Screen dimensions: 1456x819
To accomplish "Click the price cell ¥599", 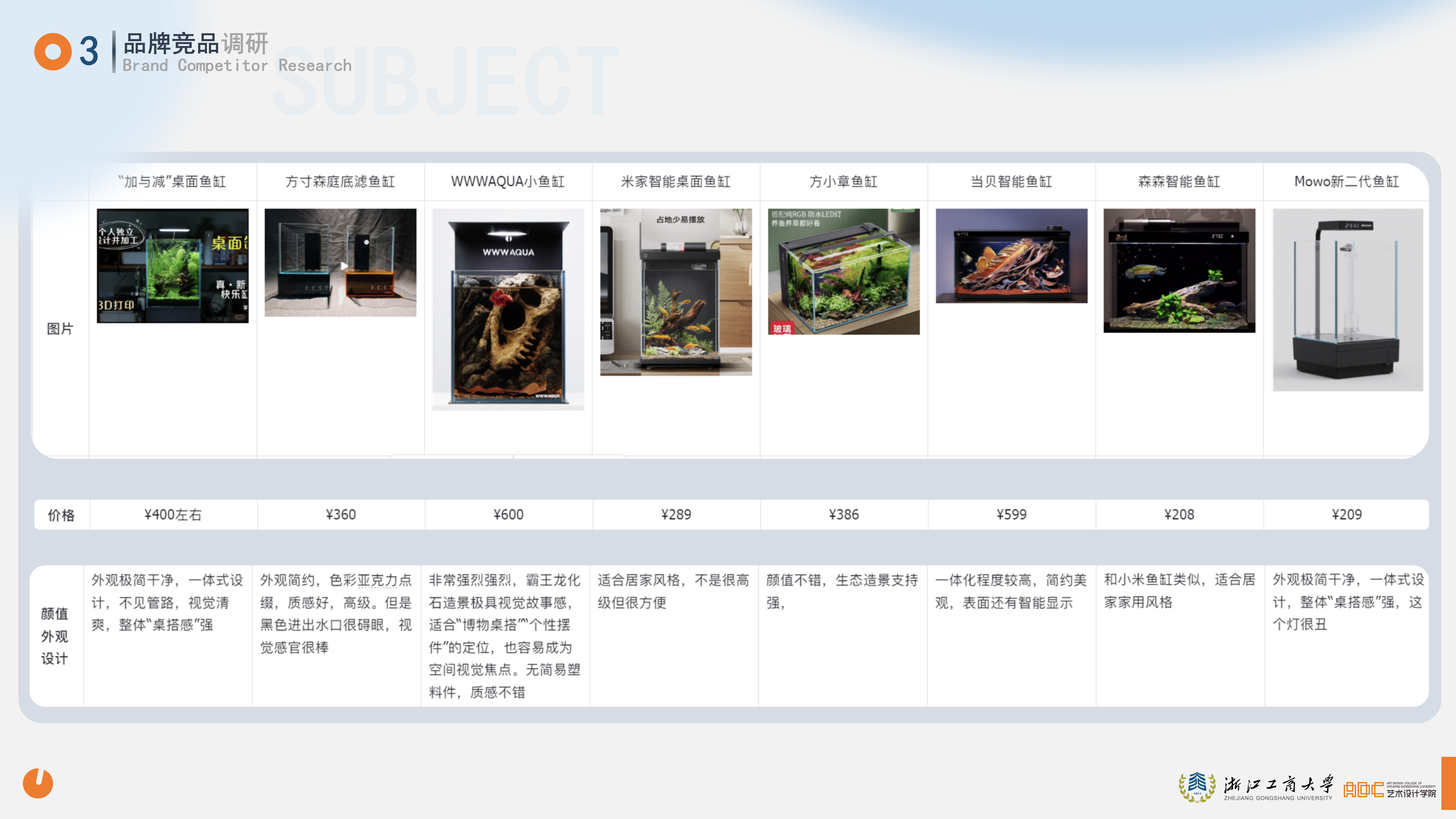I will tap(1011, 515).
